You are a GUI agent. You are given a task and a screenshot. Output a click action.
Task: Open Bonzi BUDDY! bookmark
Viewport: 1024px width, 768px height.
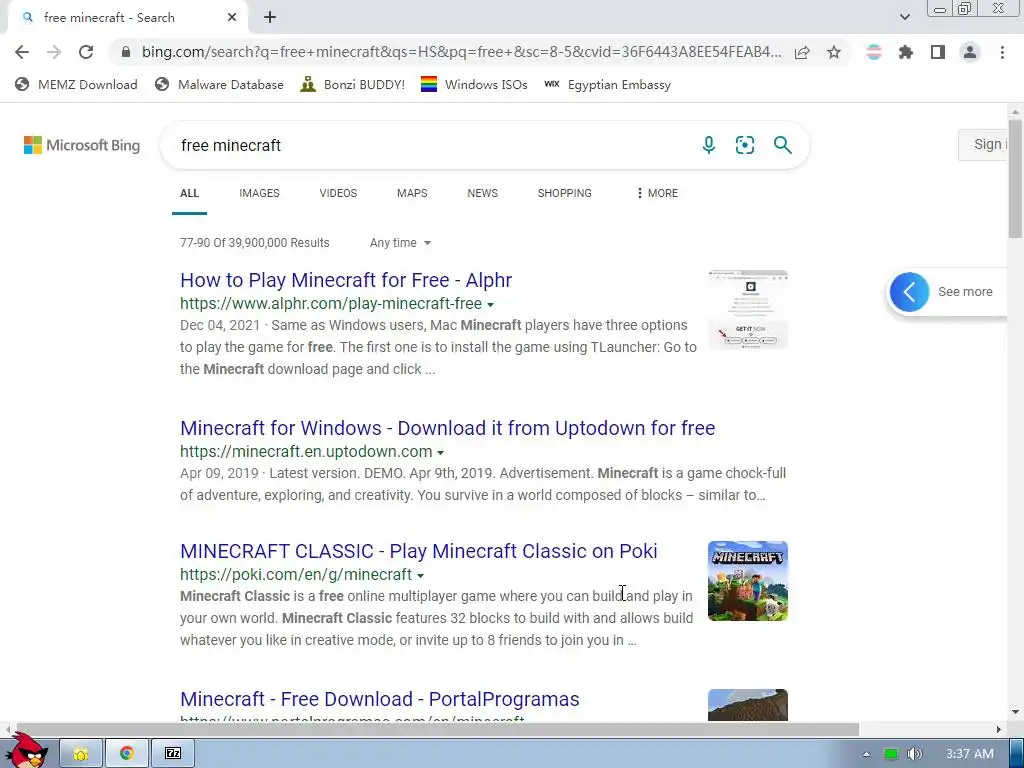pos(353,85)
